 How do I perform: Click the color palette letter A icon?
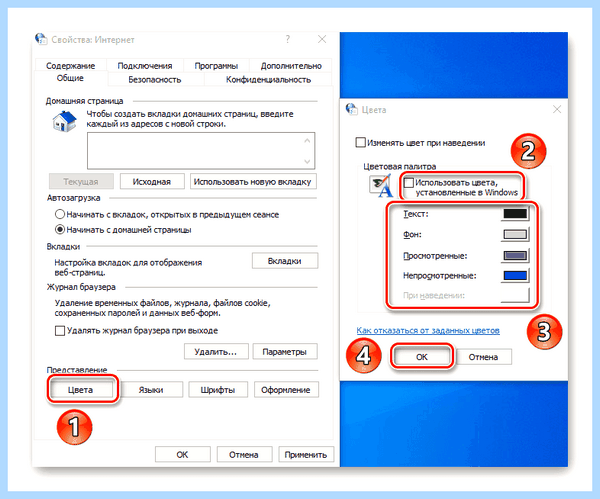click(381, 186)
